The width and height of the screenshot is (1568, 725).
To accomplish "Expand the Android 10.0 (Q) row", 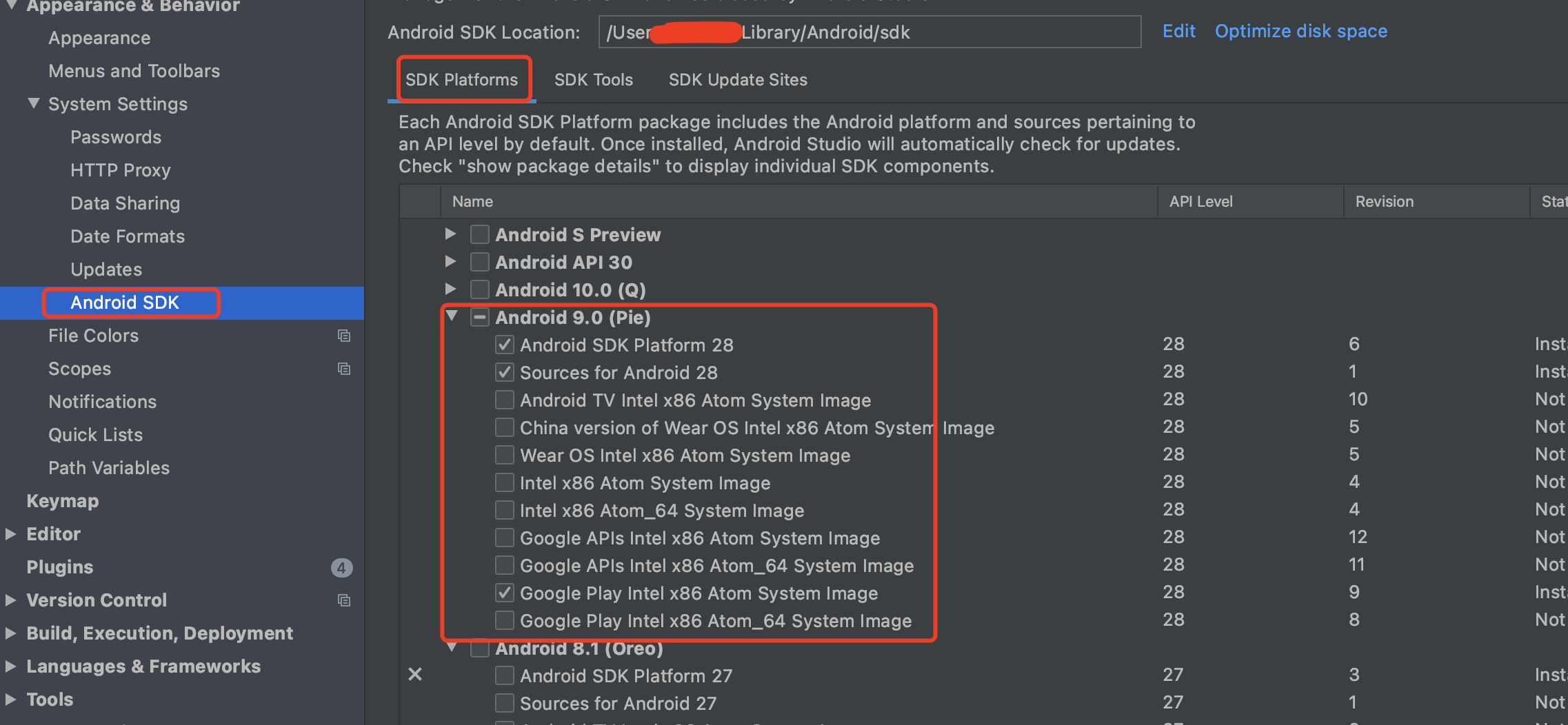I will tap(450, 289).
